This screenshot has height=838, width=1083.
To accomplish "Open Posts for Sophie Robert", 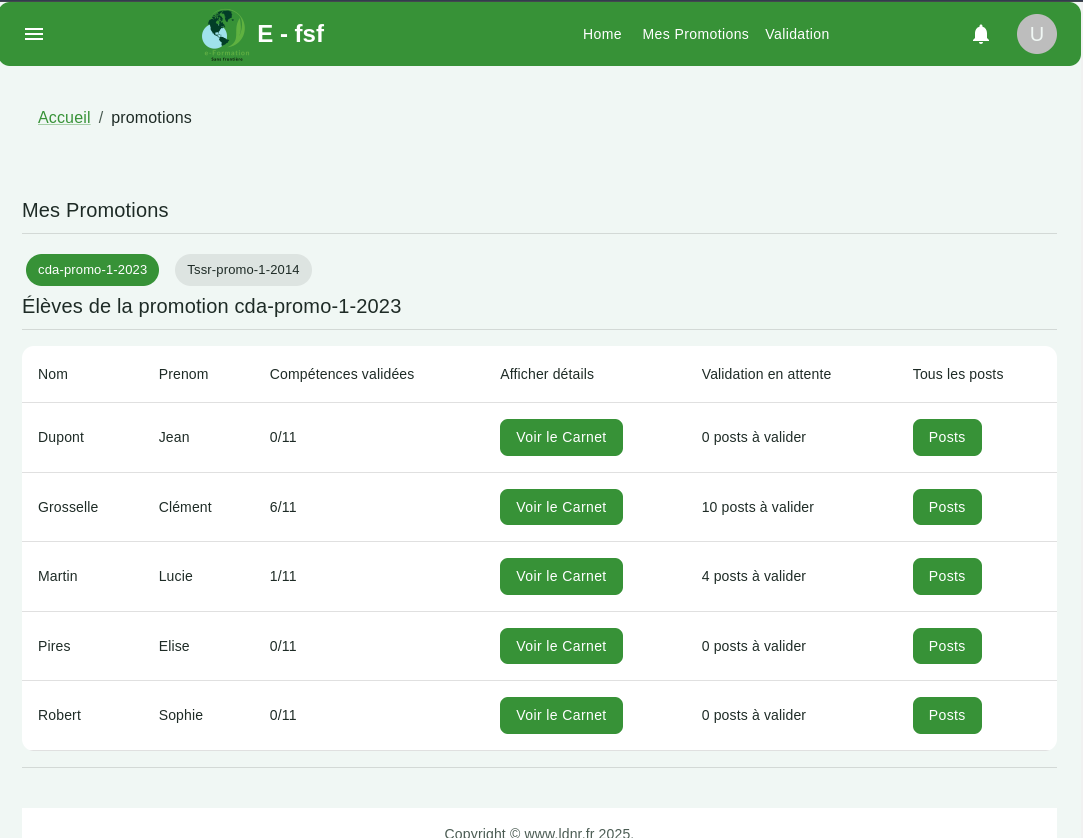I will [946, 715].
